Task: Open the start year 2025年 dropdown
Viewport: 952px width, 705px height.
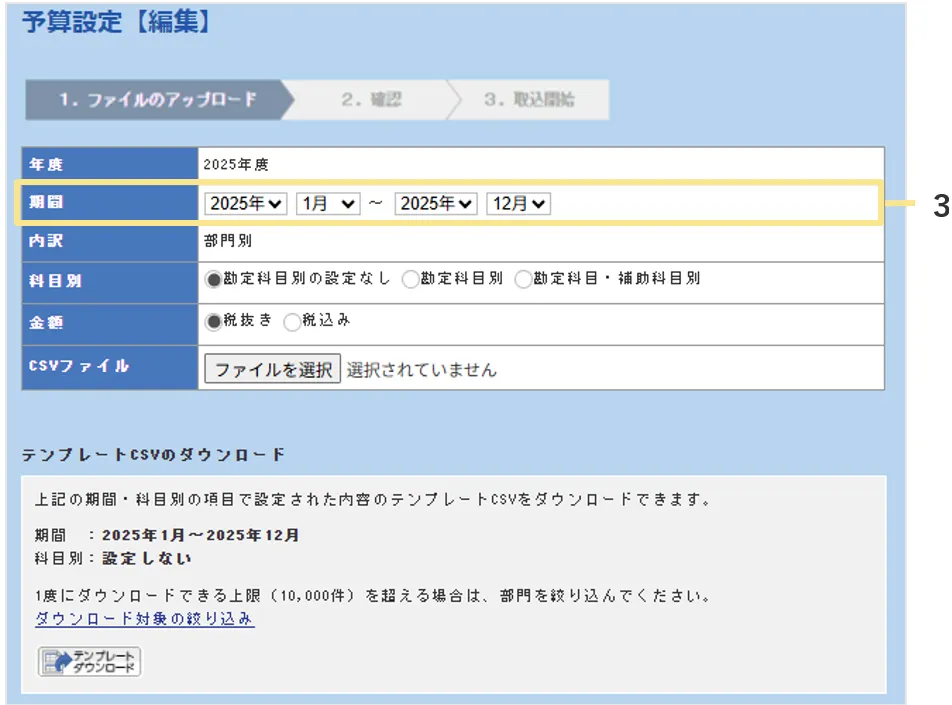Action: tap(246, 203)
